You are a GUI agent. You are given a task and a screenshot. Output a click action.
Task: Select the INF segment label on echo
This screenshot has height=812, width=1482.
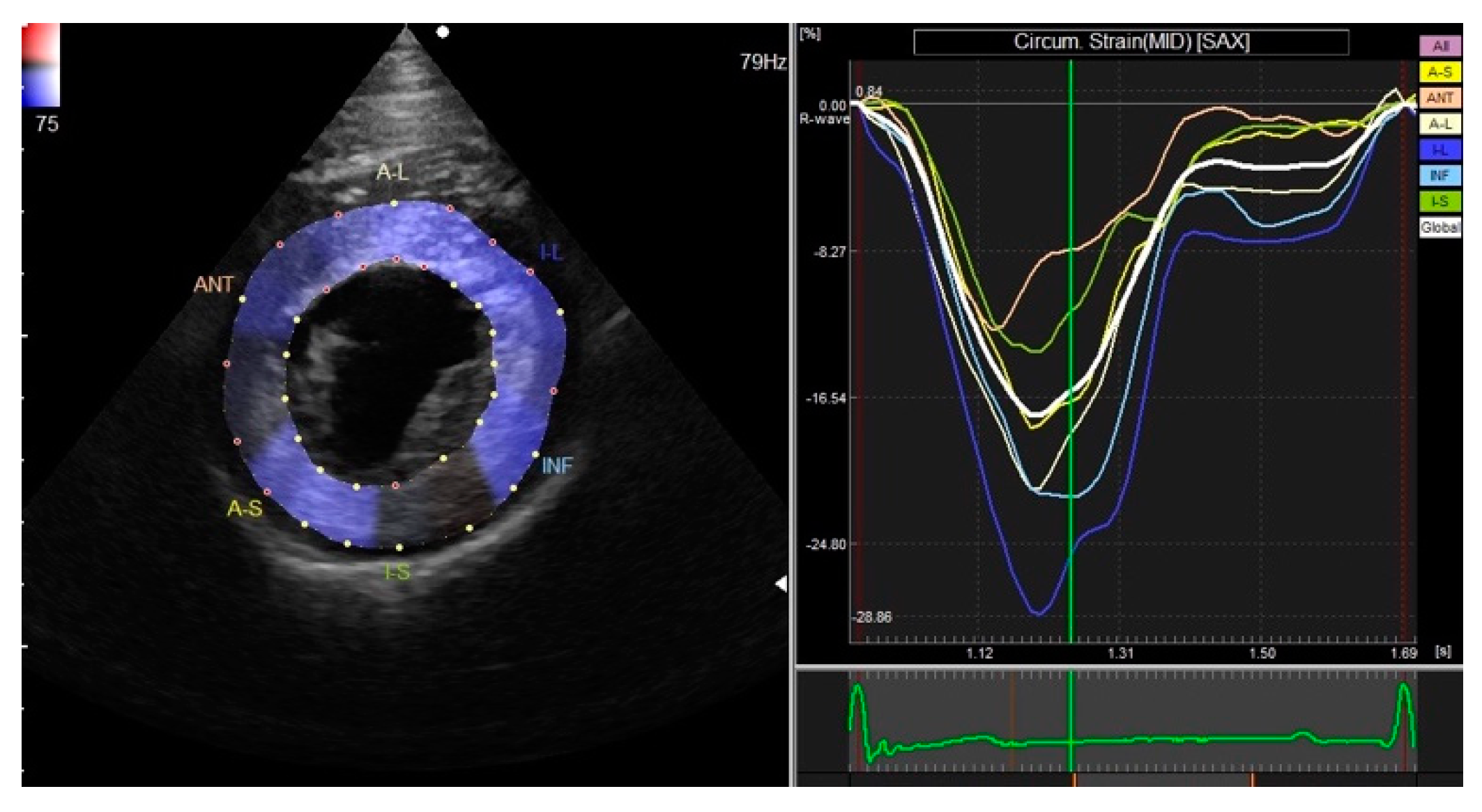pos(557,466)
